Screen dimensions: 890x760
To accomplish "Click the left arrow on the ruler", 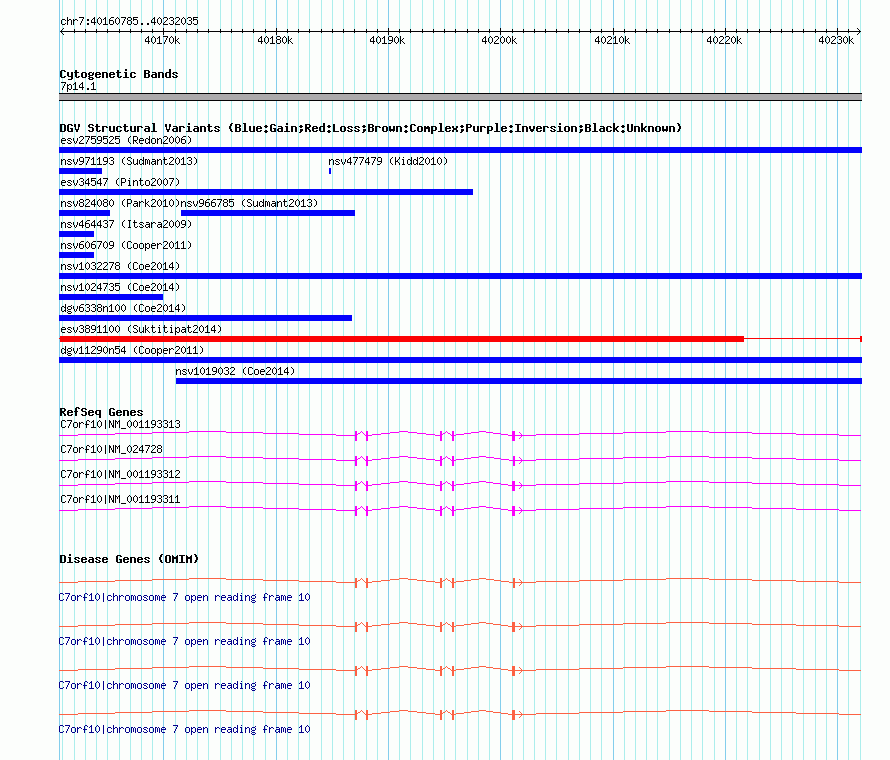I will 62,32.
